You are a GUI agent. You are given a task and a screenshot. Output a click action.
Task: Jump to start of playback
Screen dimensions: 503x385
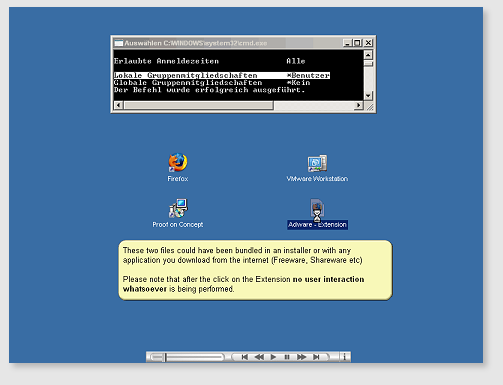pos(244,357)
